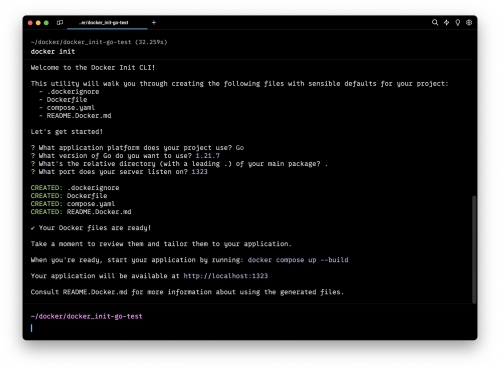Click '- README.Docker.md' in the file list
The width and height of the screenshot is (500, 370).
pos(75,116)
